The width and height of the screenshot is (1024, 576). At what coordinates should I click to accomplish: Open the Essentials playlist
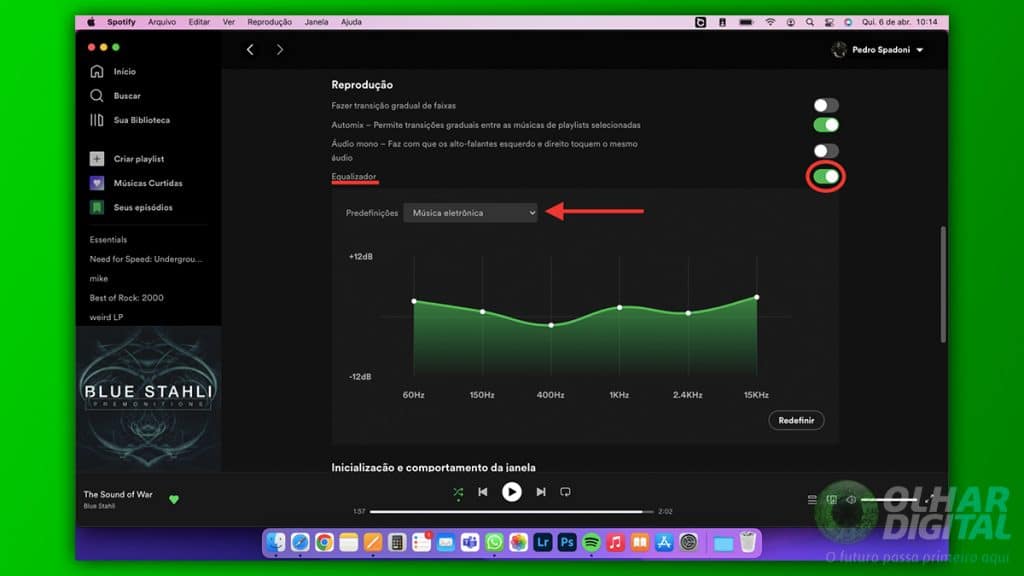pos(108,240)
